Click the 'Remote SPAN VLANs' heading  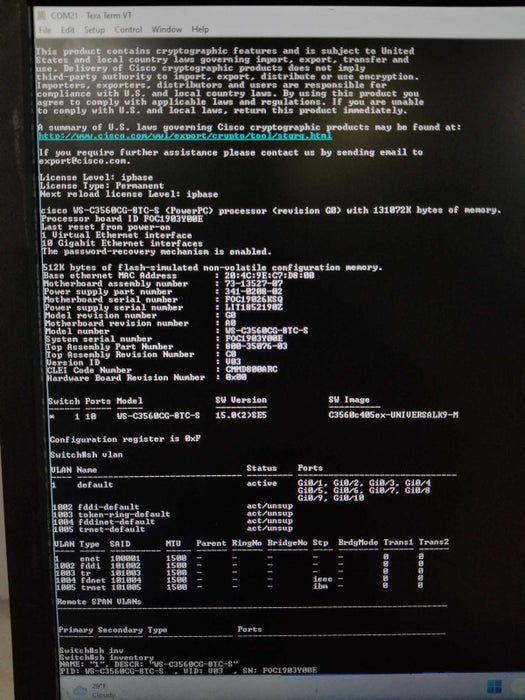99,602
